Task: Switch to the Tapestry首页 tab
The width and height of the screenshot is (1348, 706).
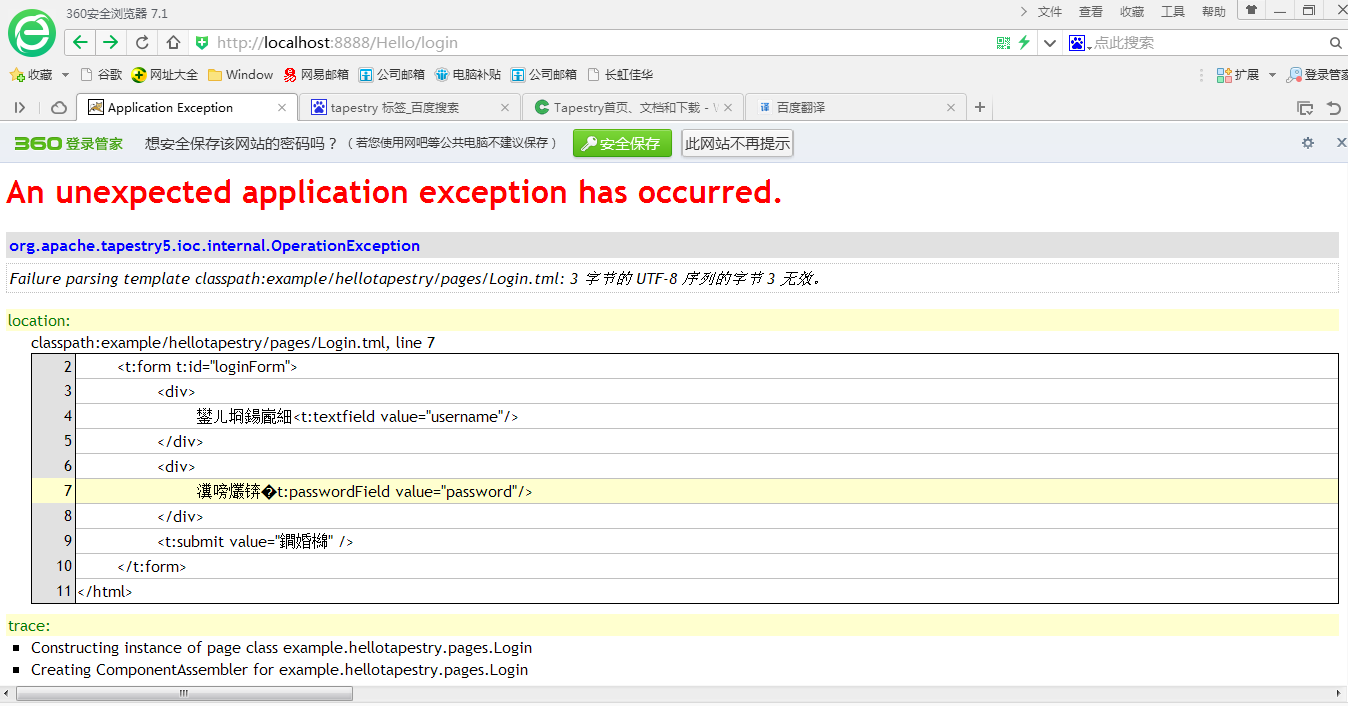Action: click(x=634, y=107)
